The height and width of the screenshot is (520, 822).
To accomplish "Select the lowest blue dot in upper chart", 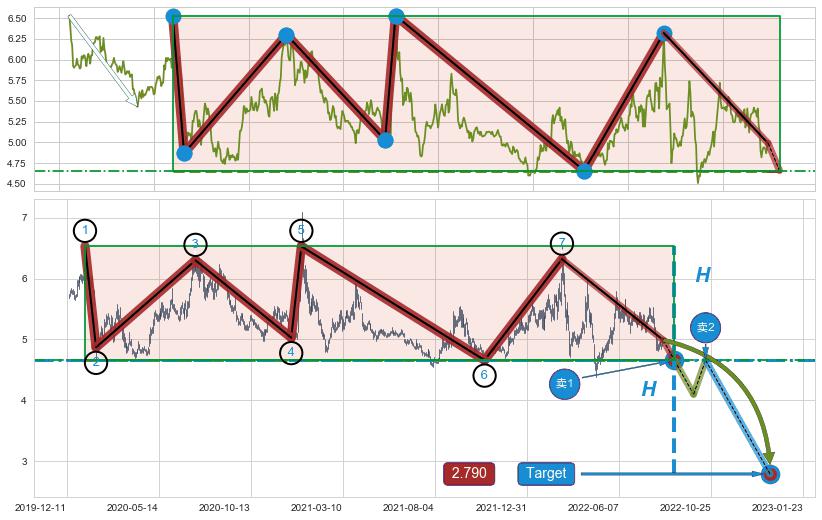I will click(x=585, y=171).
